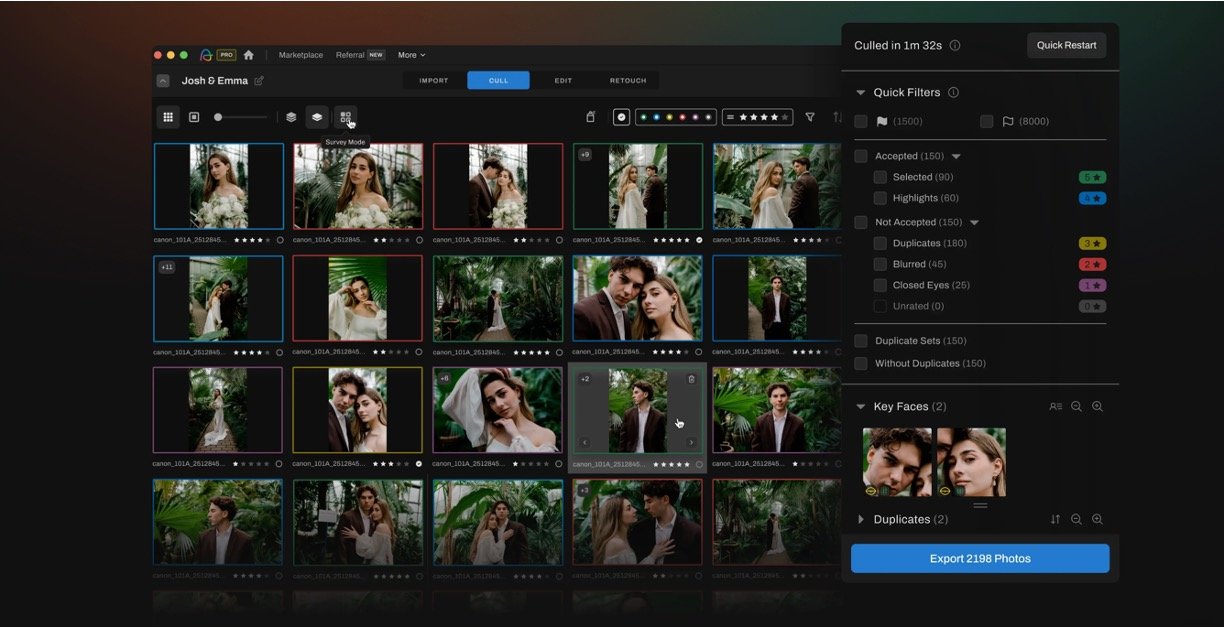This screenshot has height=628, width=1224.
Task: Activate the Survey Mode icon
Action: [345, 117]
